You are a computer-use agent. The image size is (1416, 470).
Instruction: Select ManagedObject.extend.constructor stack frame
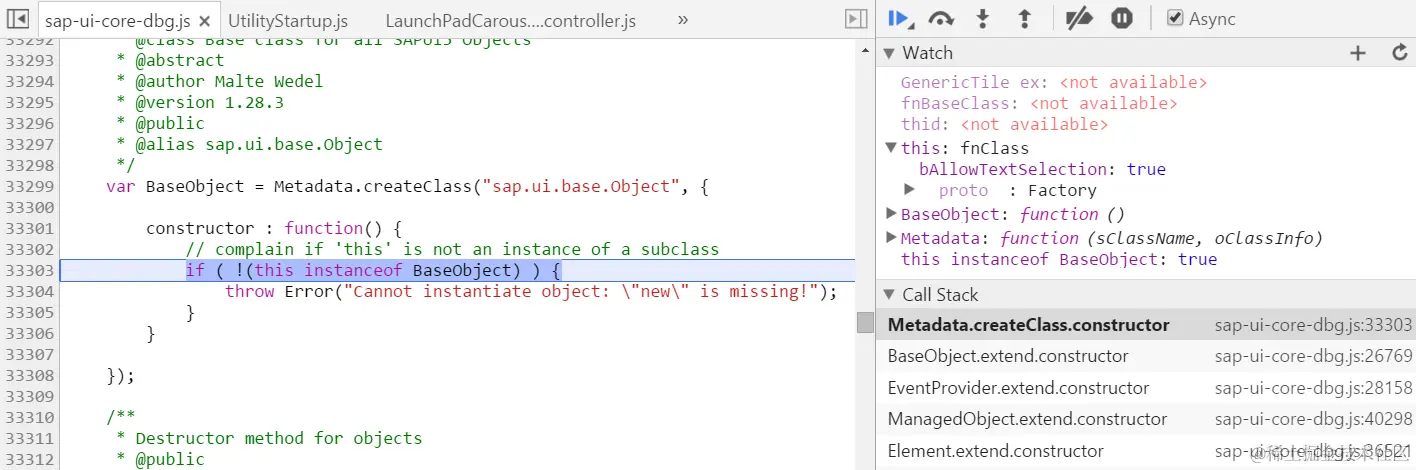(x=1146, y=418)
